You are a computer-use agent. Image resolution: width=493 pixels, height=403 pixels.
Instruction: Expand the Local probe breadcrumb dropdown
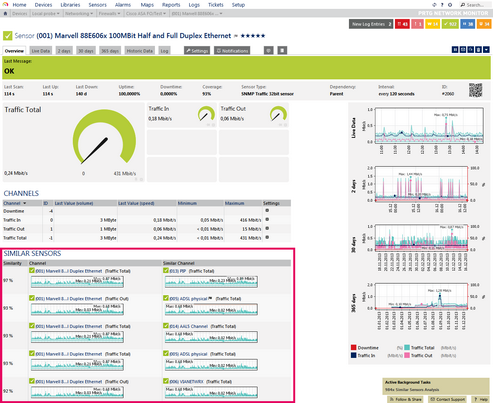point(58,14)
